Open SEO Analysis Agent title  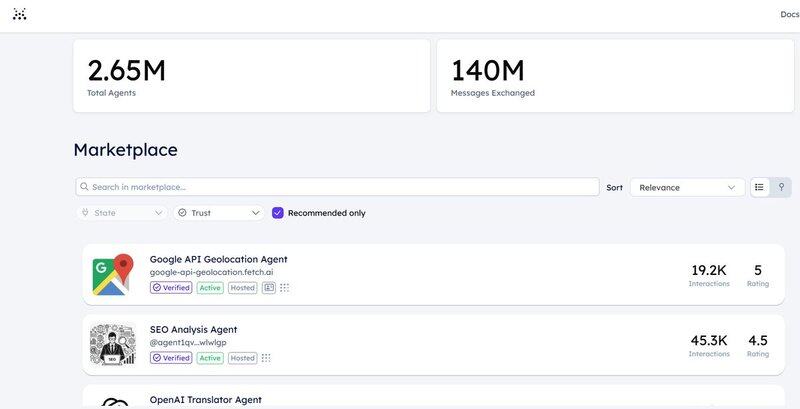(x=193, y=329)
